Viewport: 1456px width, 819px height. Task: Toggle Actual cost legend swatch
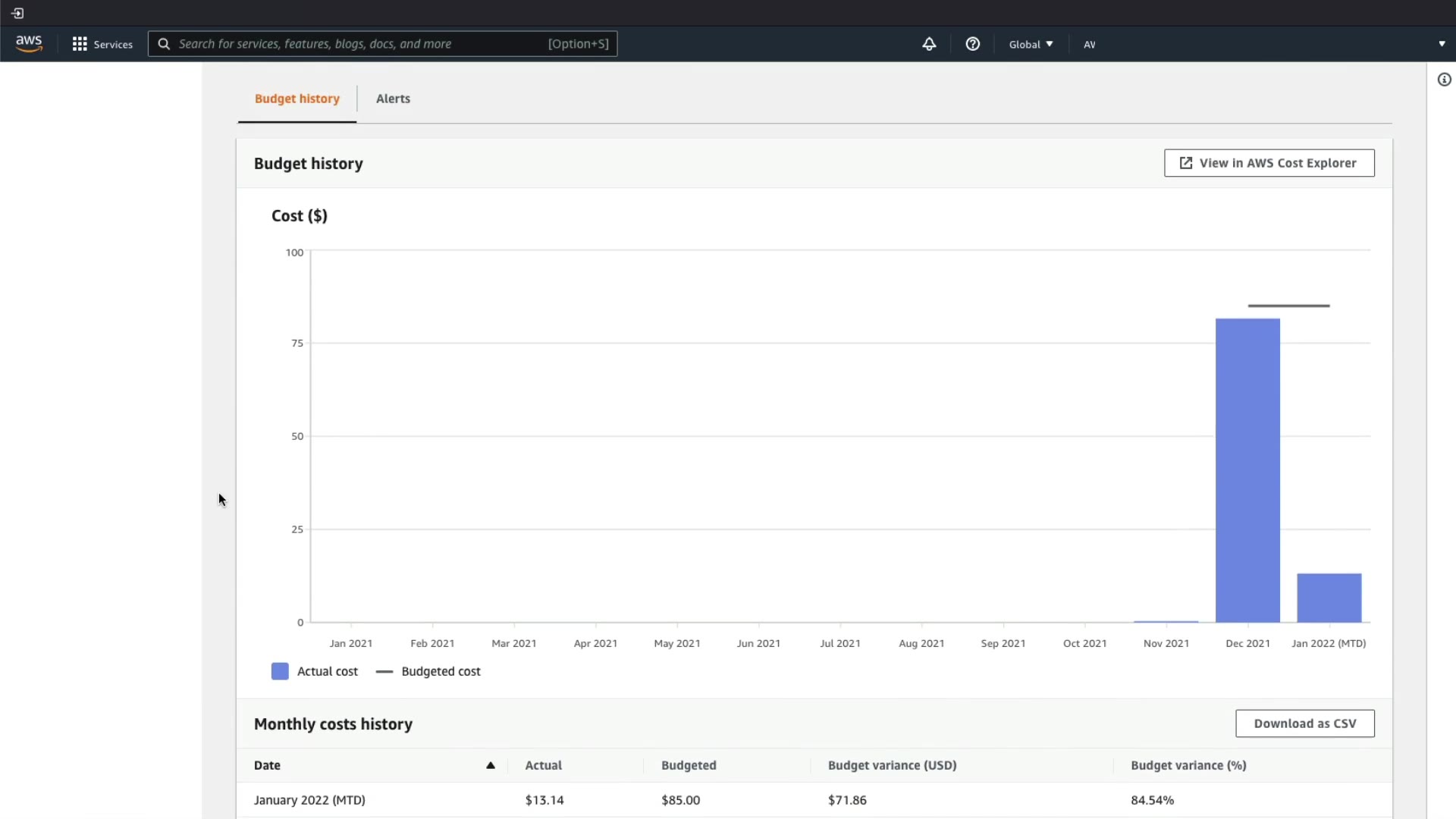(280, 671)
